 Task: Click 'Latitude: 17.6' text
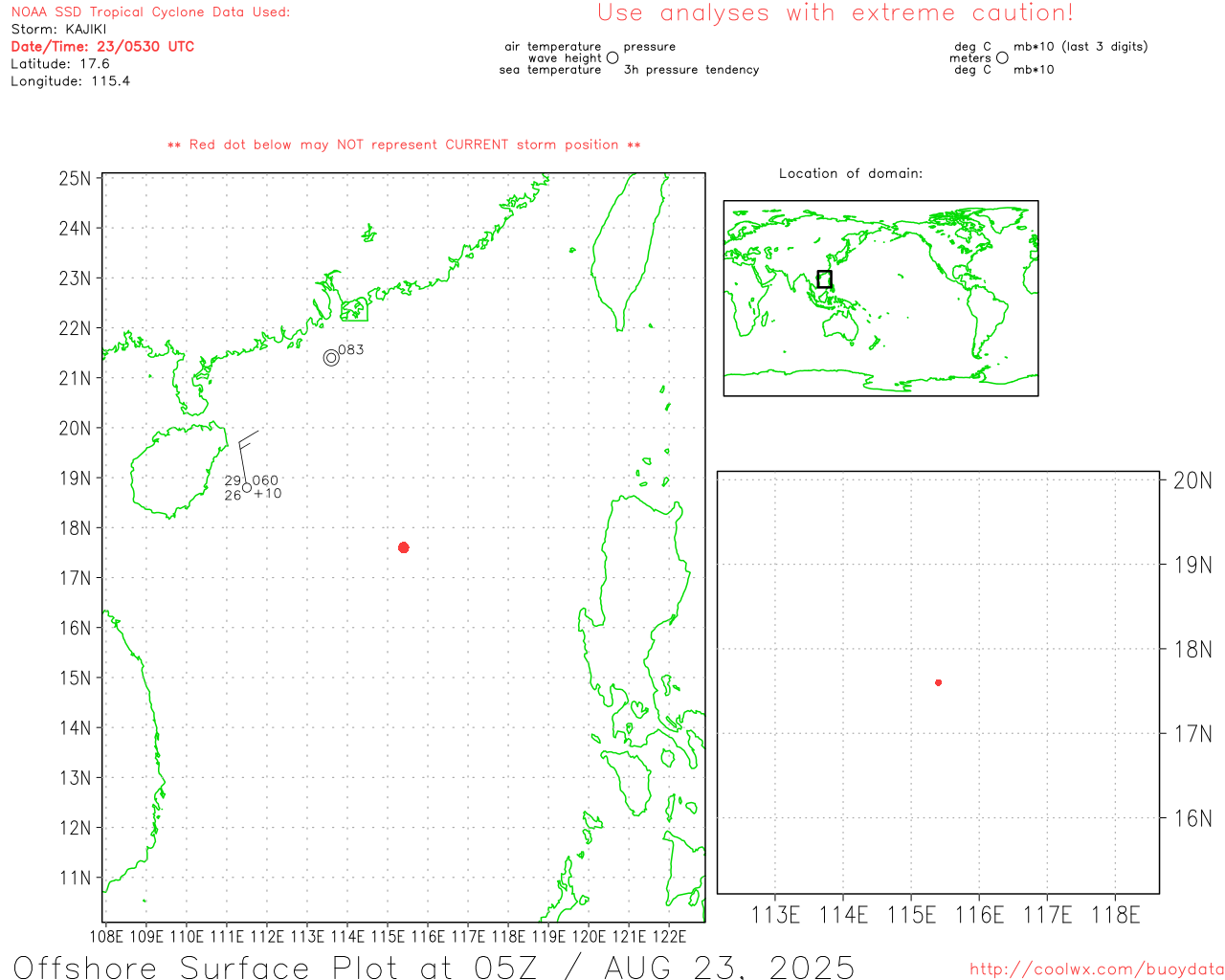click(60, 63)
